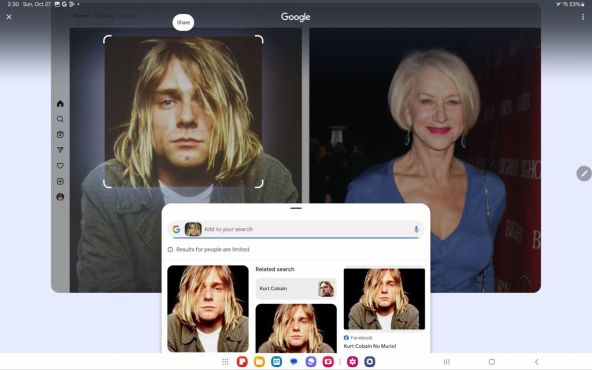Tap the Share bubble above the selection
The height and width of the screenshot is (370, 592).
click(183, 22)
